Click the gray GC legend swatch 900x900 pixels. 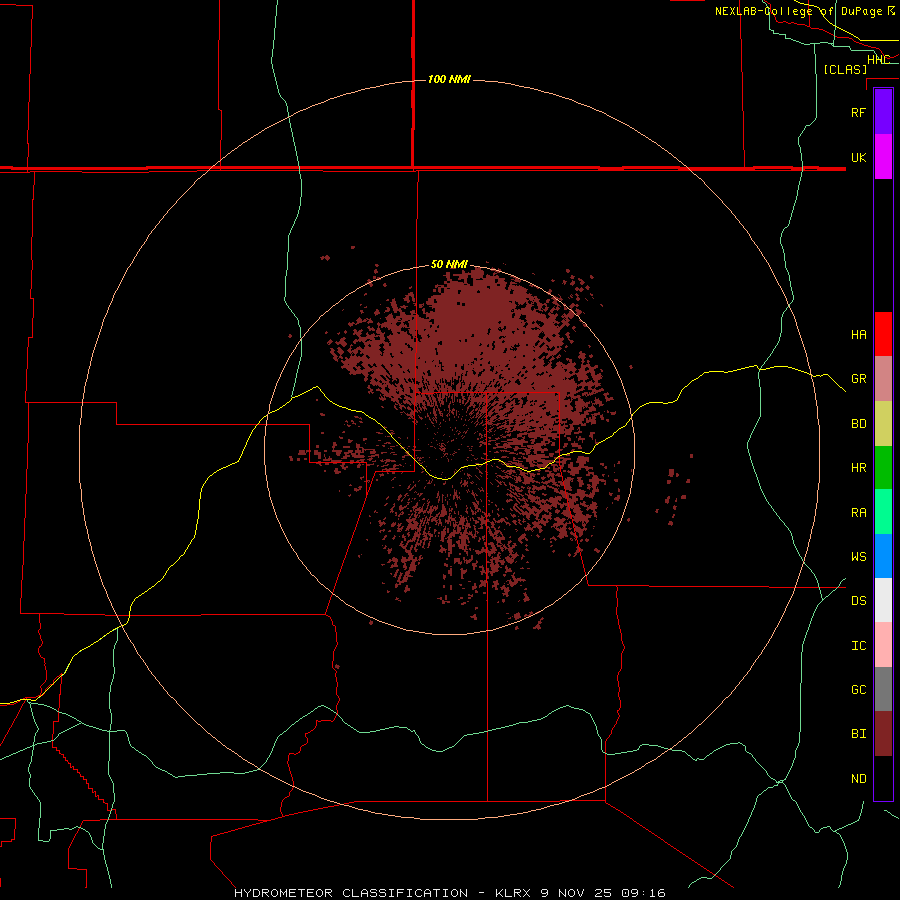point(883,689)
